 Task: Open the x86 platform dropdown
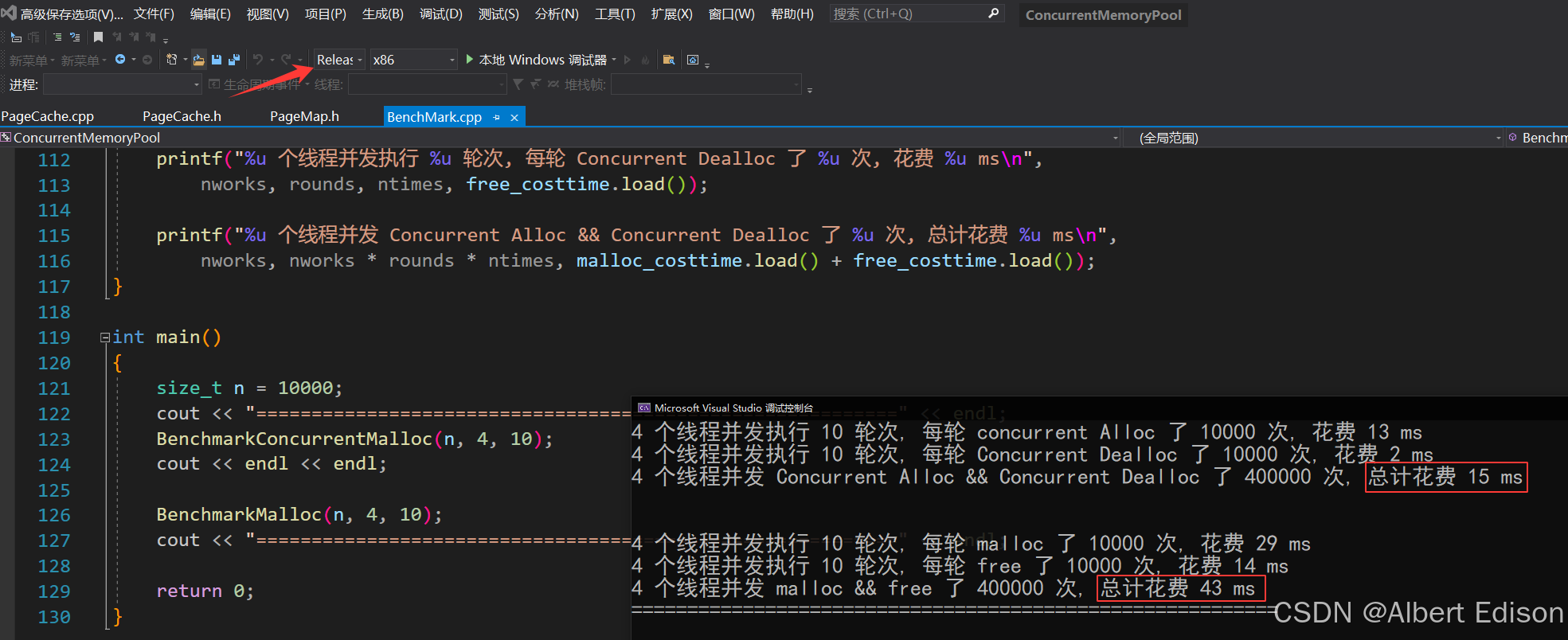[414, 60]
